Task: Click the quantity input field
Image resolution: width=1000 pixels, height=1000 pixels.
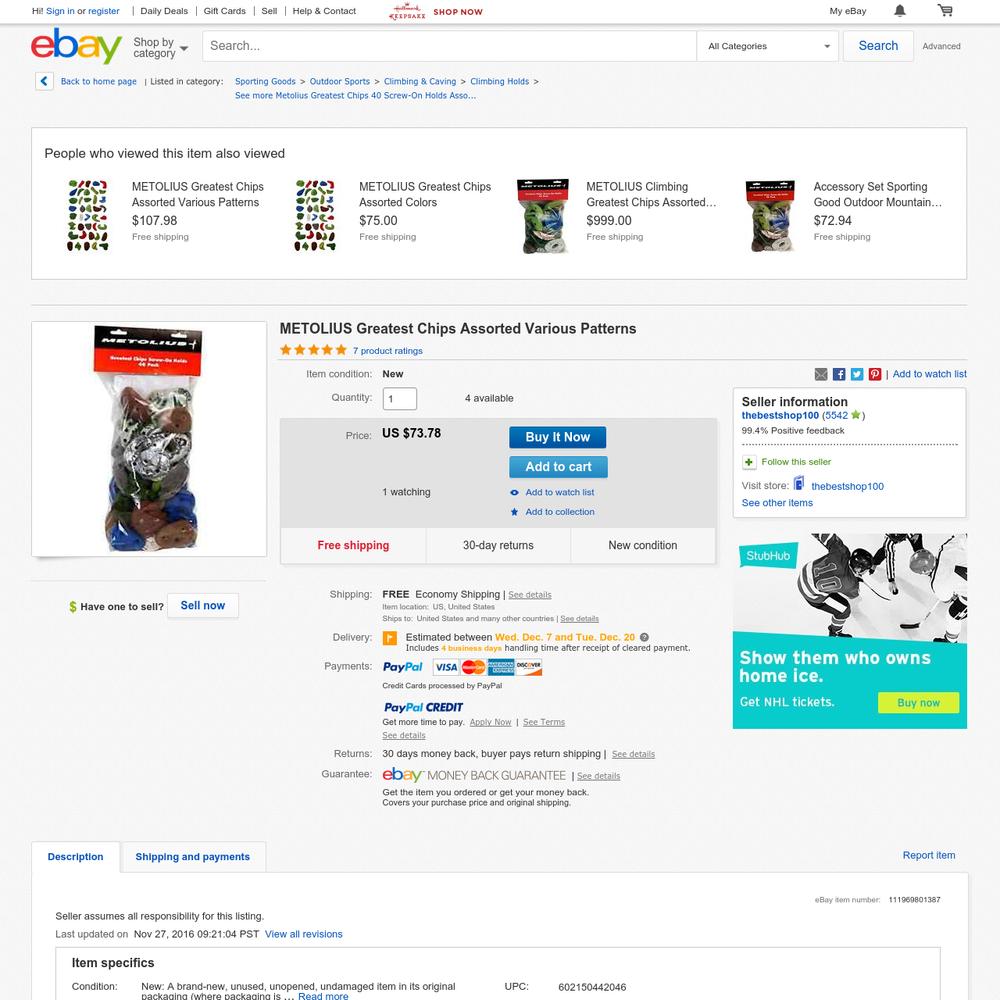Action: [x=400, y=399]
